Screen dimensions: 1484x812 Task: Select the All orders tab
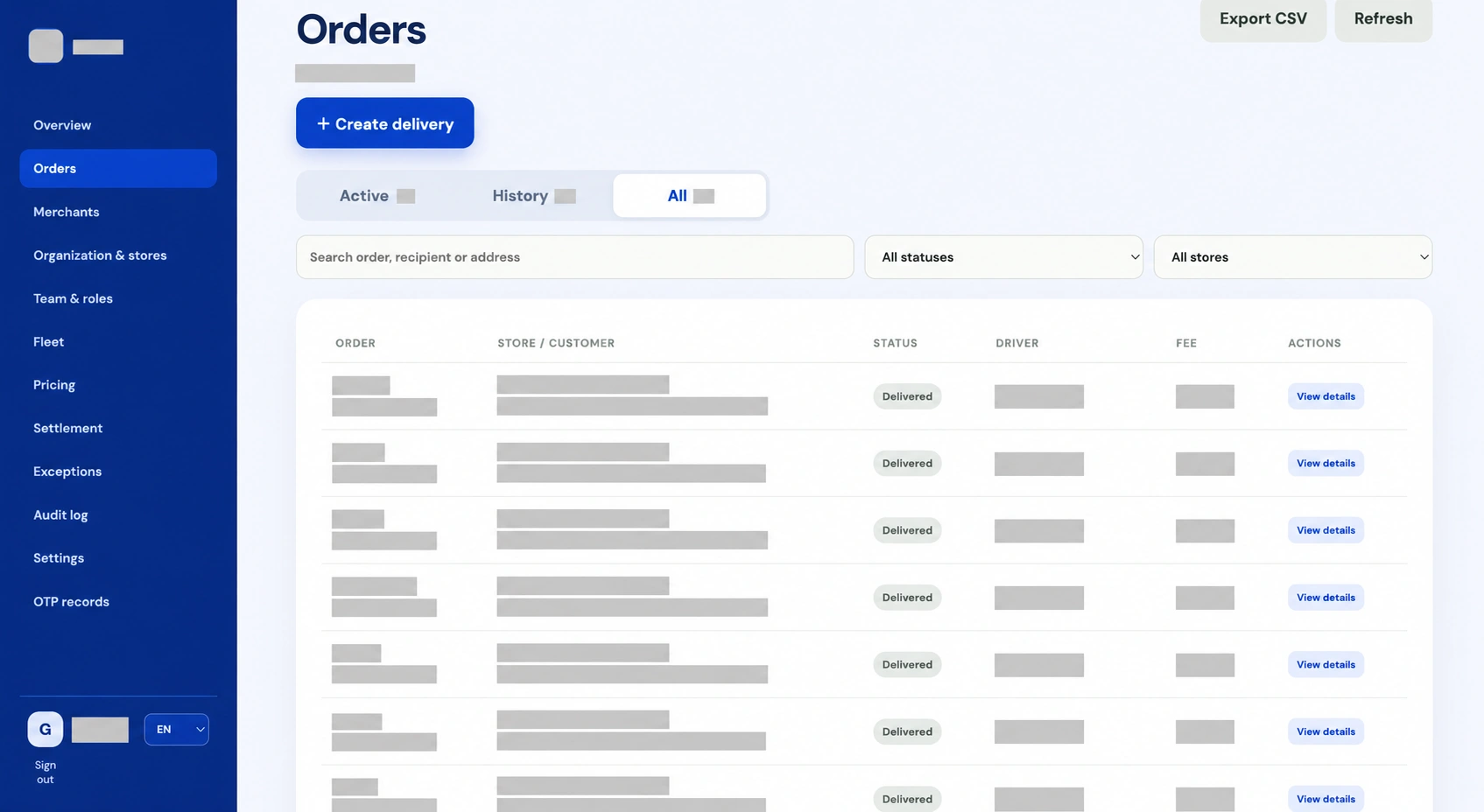pyautogui.click(x=690, y=196)
